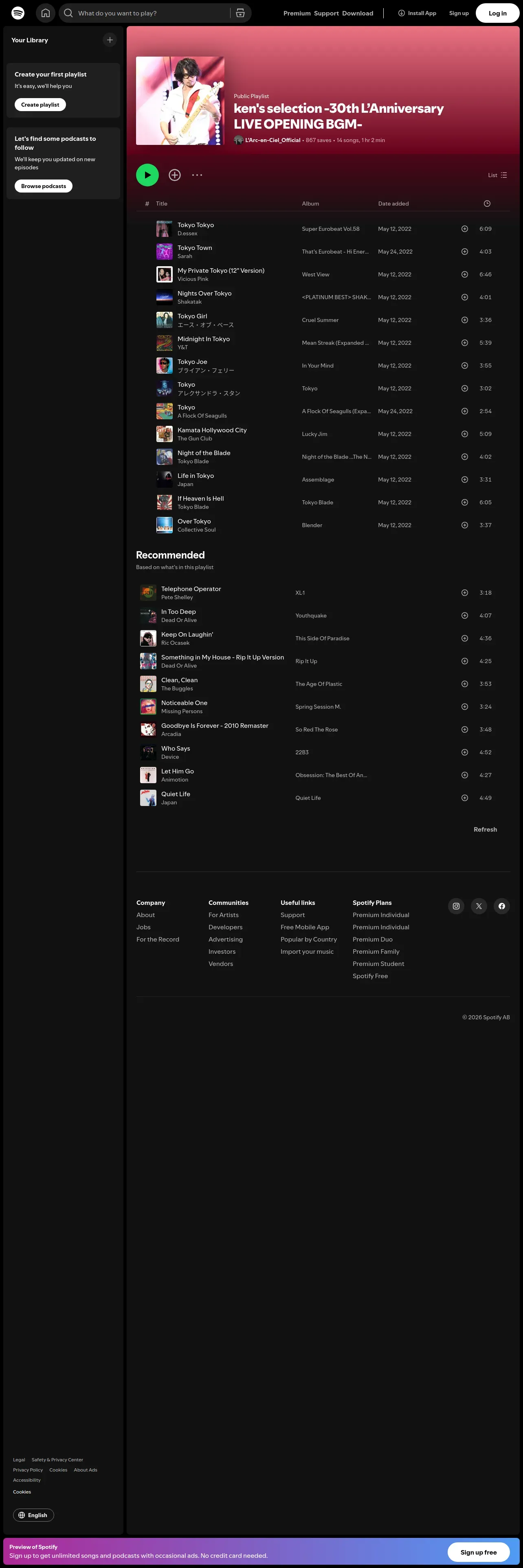Image resolution: width=523 pixels, height=1568 pixels.
Task: Open Support in top navigation
Action: click(326, 13)
